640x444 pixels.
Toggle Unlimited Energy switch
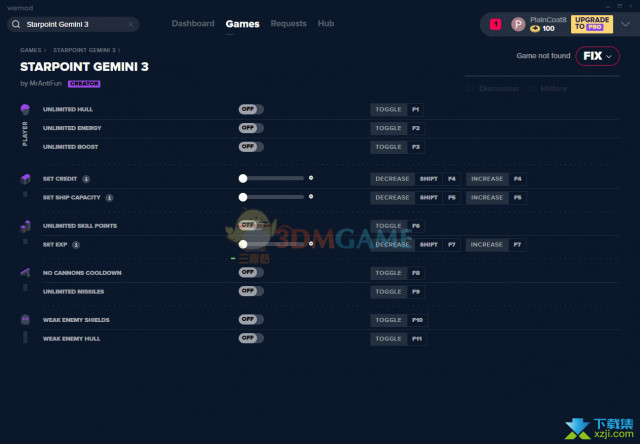point(251,128)
